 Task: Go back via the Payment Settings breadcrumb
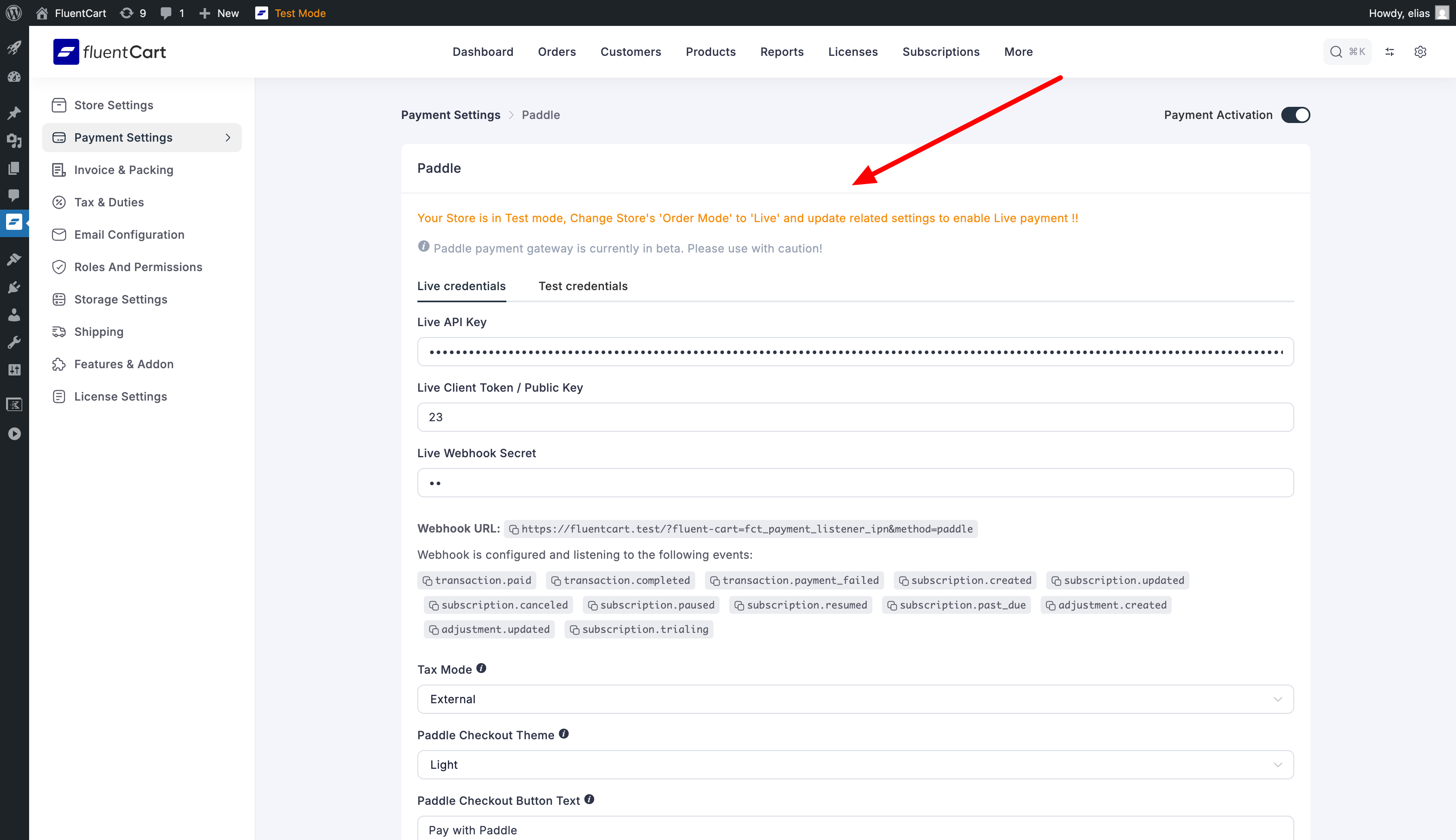point(451,115)
